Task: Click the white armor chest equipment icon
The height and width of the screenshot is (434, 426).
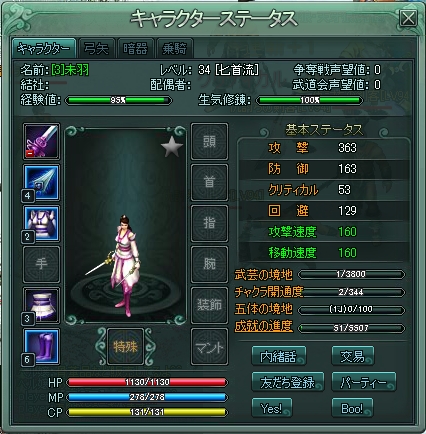Action: (41, 224)
